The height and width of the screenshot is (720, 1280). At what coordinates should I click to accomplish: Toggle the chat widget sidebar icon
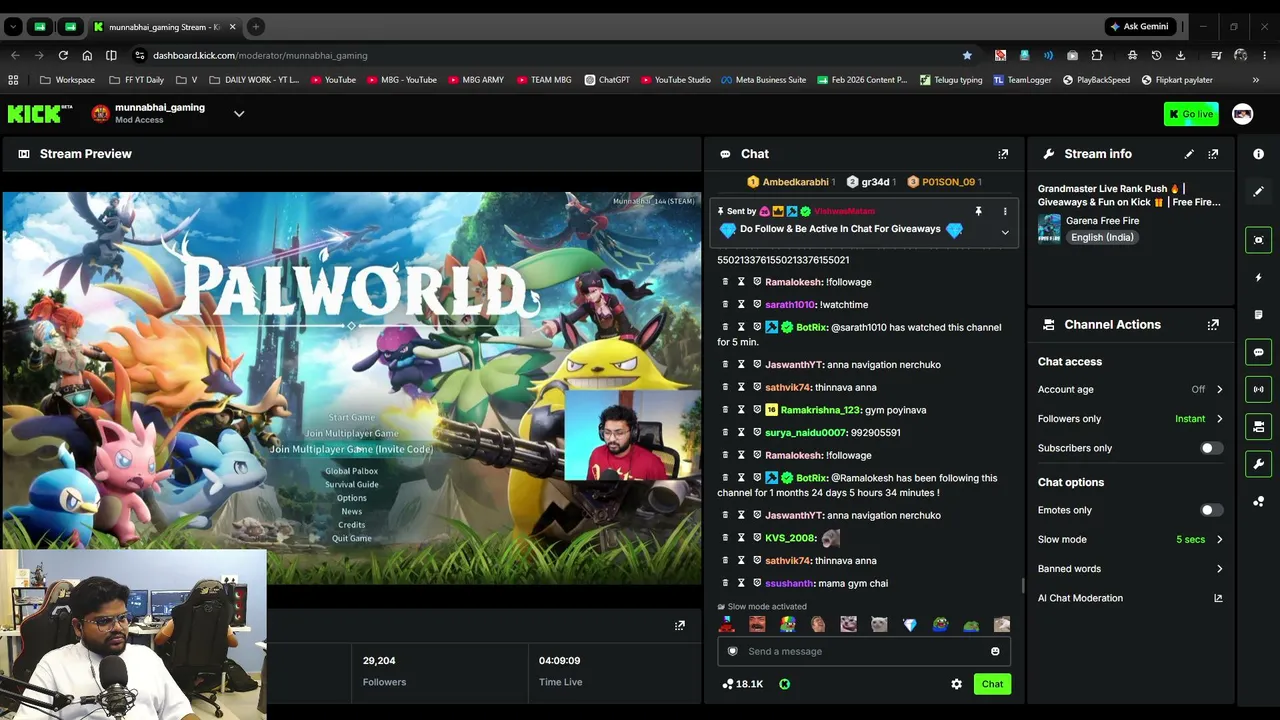[x=1259, y=352]
